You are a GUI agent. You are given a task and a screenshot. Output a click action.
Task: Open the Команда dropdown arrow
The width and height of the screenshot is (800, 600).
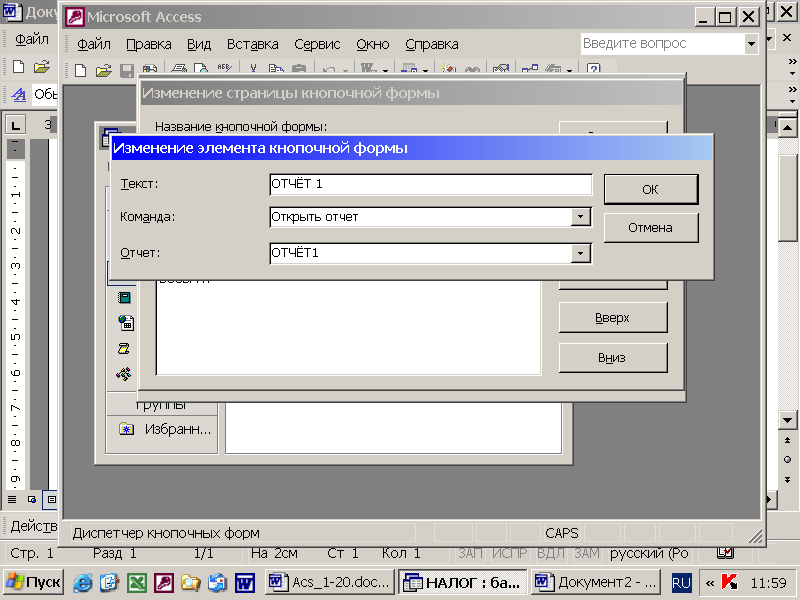[x=581, y=217]
